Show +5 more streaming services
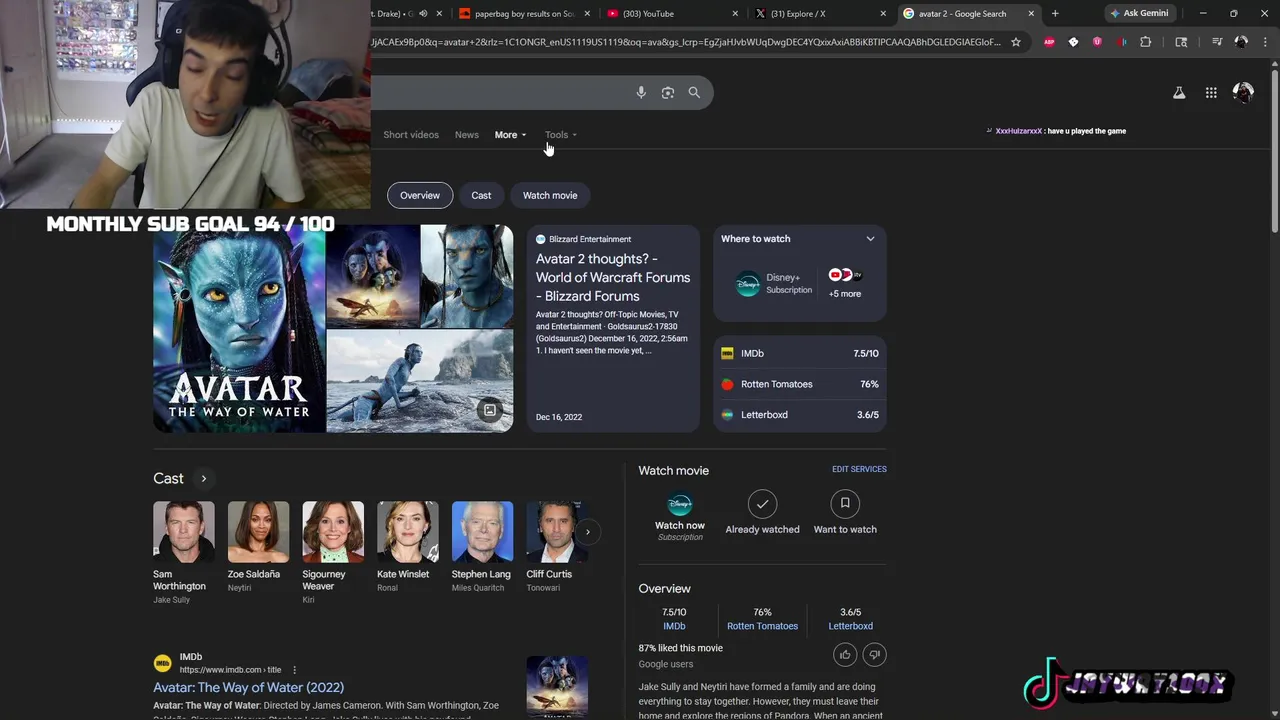The height and width of the screenshot is (720, 1280). [845, 284]
